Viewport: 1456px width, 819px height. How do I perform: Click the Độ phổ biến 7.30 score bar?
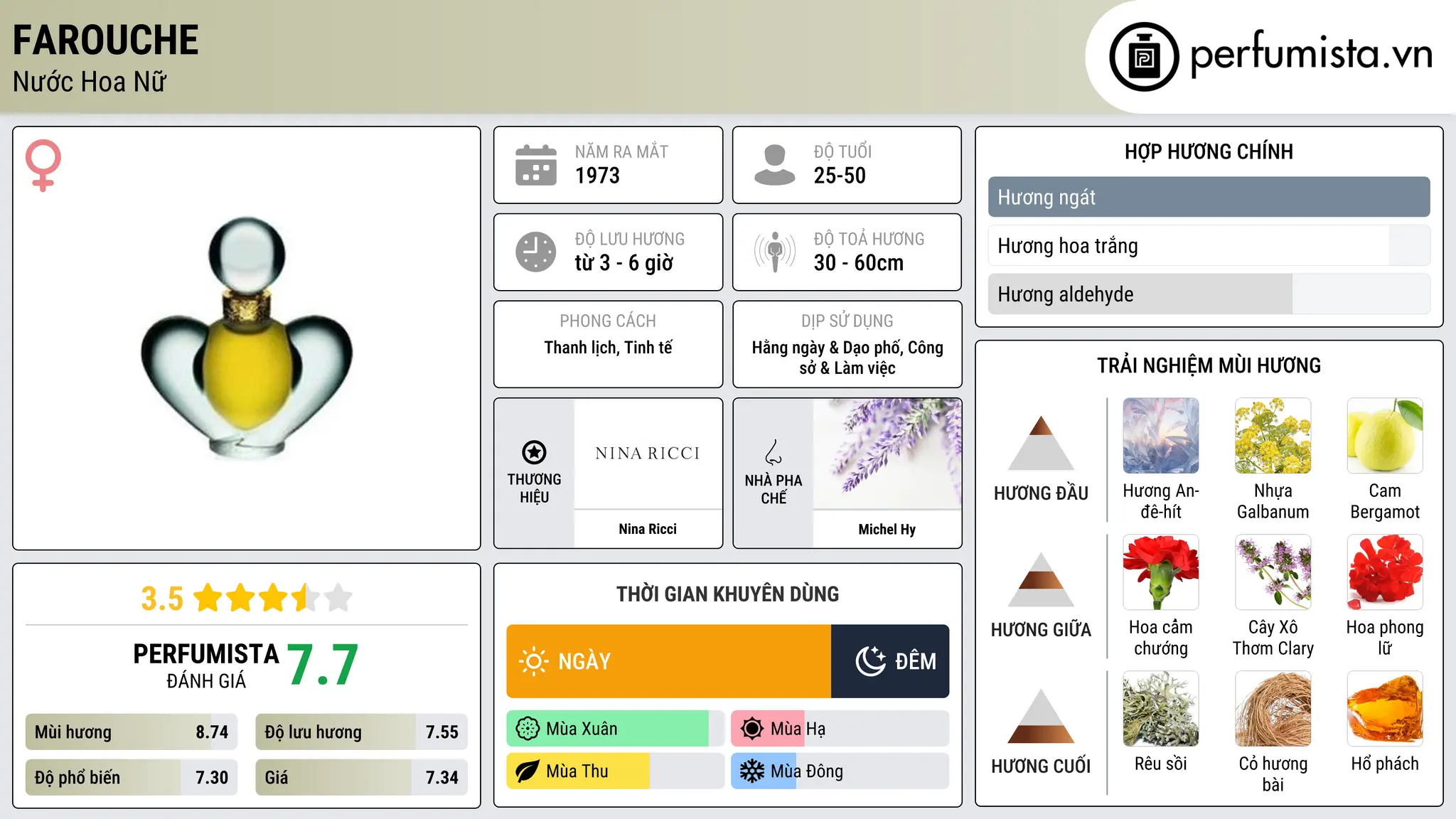132,777
